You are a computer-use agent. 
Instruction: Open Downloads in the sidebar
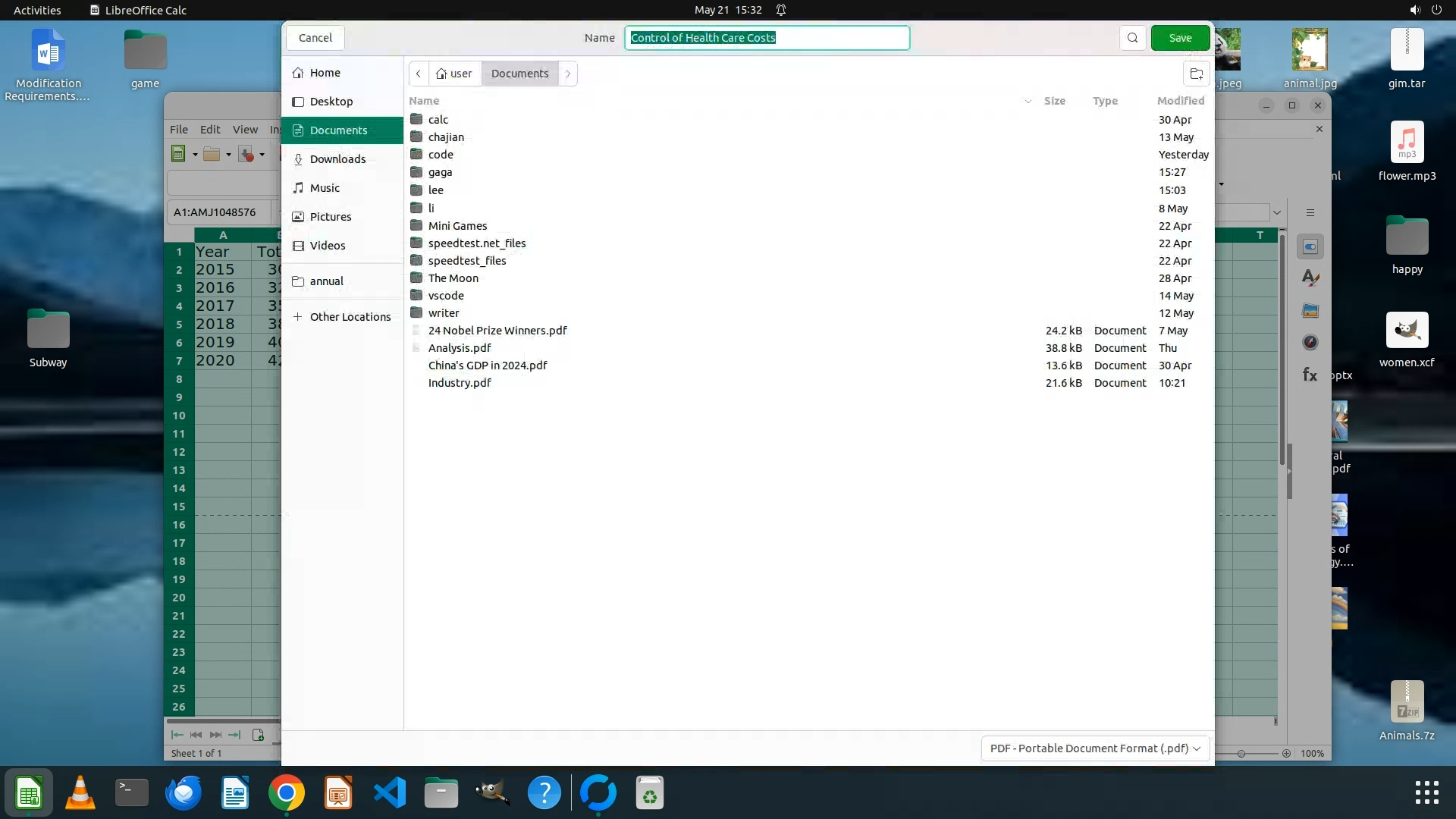pyautogui.click(x=337, y=159)
